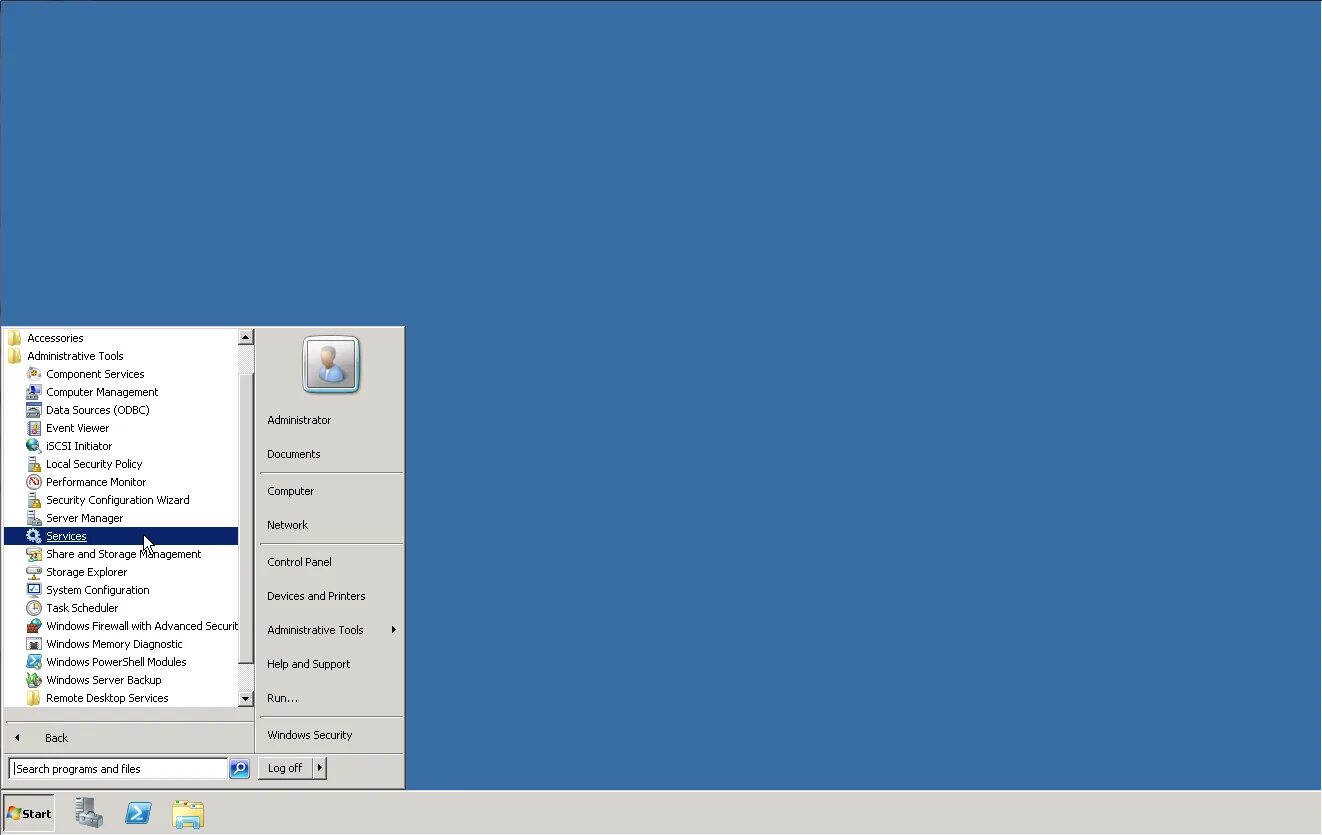Expand the Administrative Tools submenu arrow
This screenshot has width=1322, height=835.
[394, 630]
